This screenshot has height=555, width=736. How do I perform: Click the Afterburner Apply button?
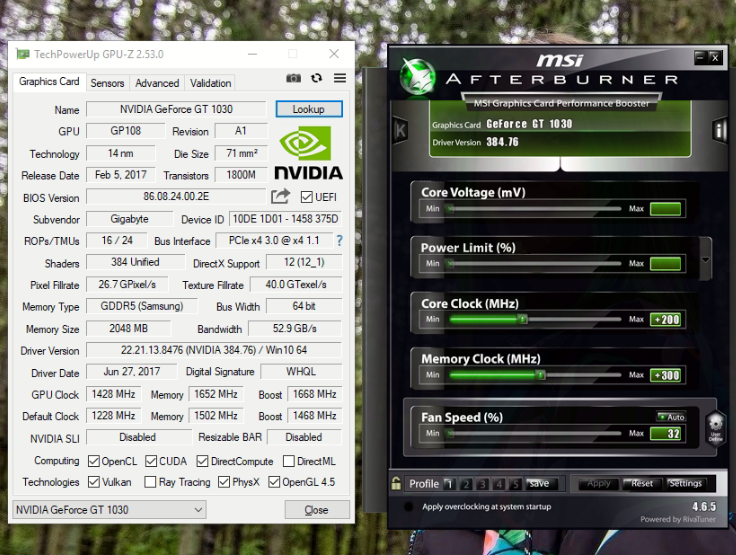[x=598, y=483]
